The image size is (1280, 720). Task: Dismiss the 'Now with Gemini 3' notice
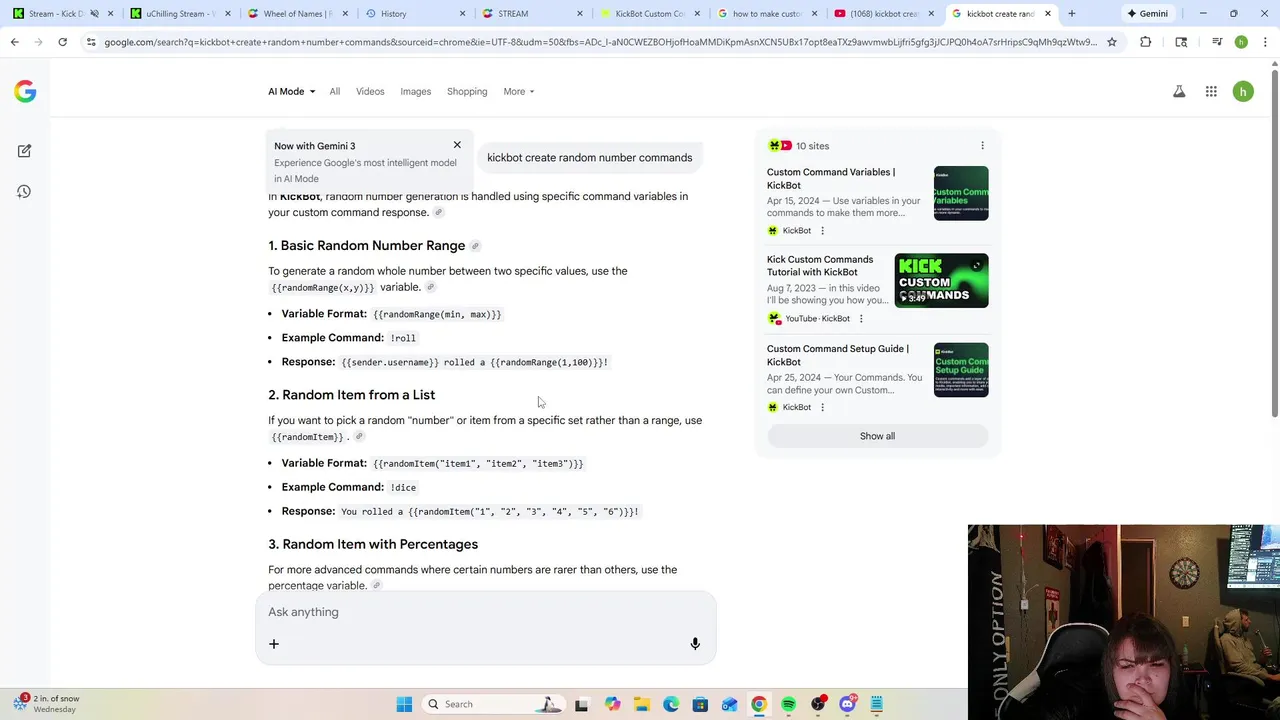(x=457, y=145)
